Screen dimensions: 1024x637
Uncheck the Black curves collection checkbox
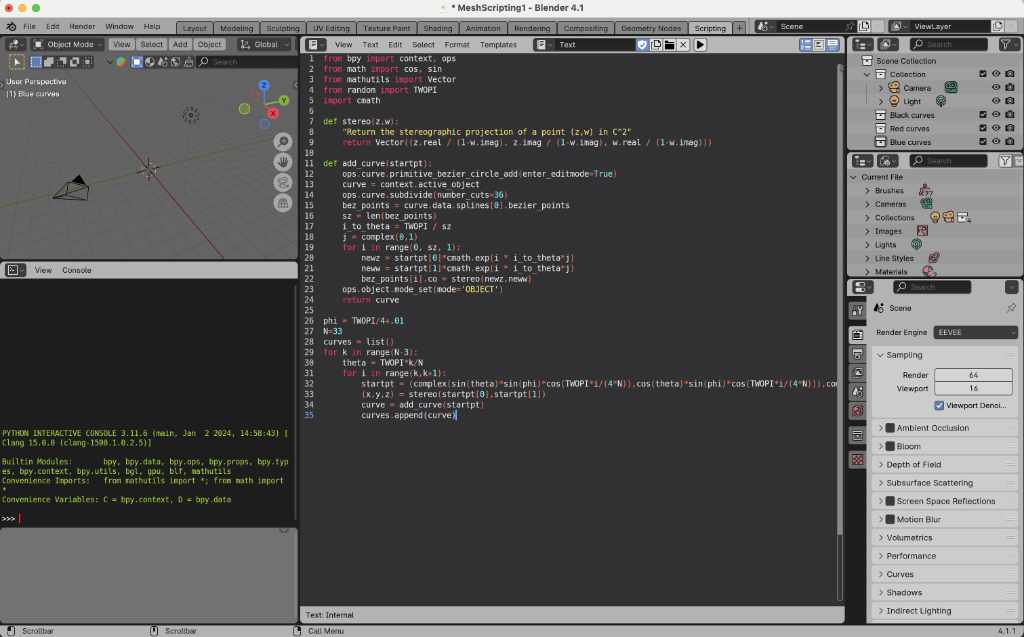(983, 115)
